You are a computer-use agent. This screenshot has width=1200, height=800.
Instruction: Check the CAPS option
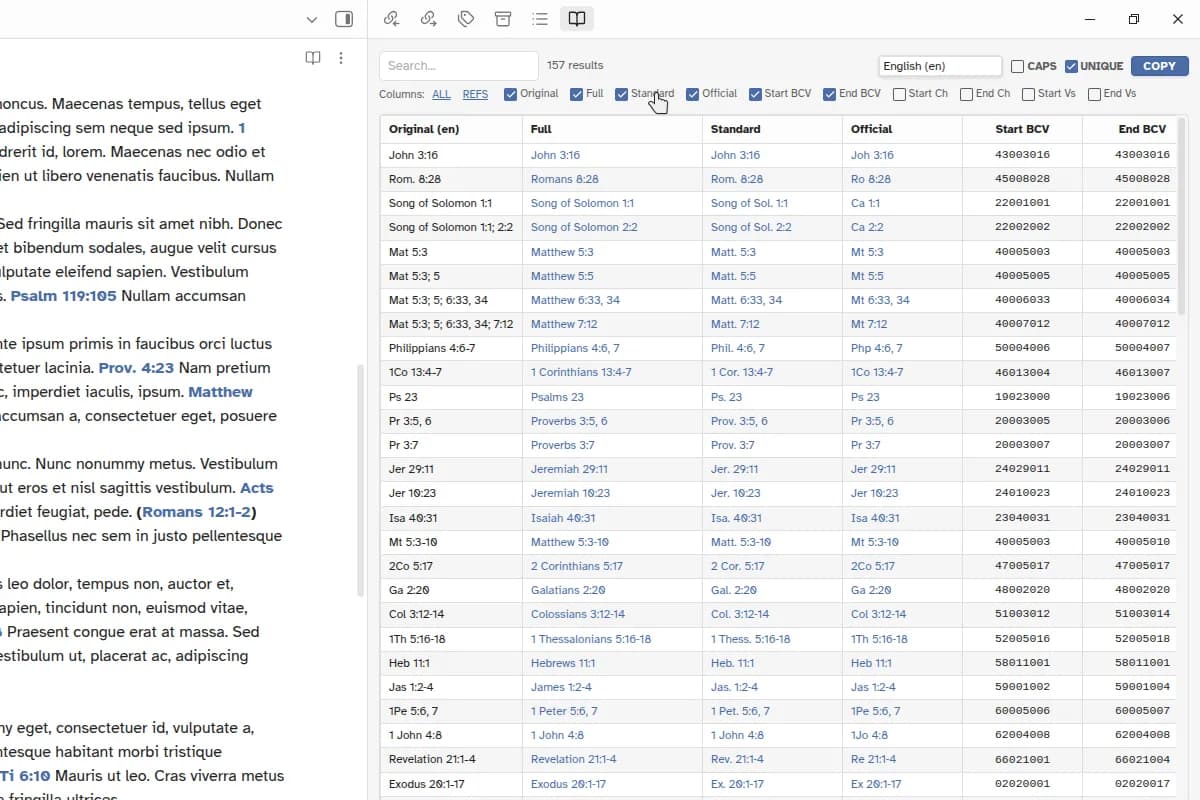coord(1017,66)
